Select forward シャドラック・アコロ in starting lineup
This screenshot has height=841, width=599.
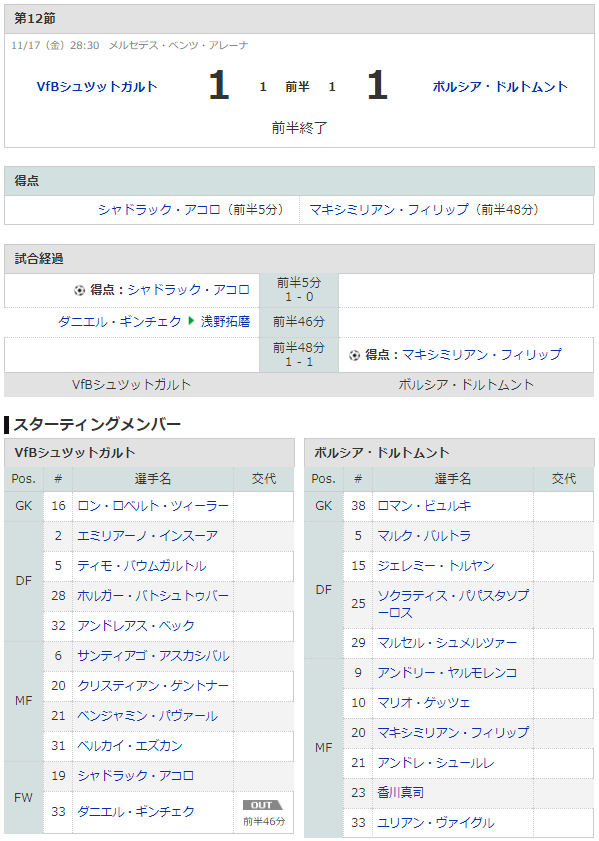(136, 776)
